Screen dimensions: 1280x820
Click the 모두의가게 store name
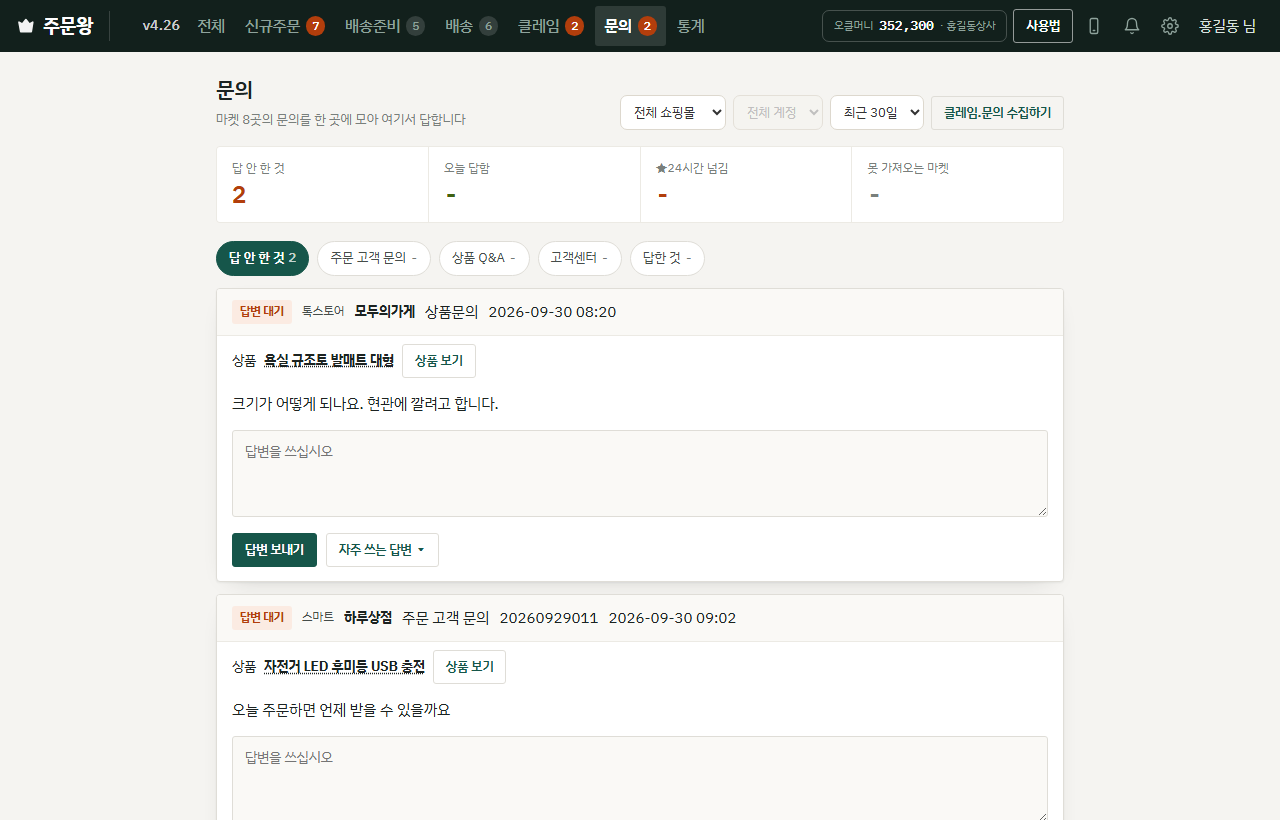[x=384, y=312]
